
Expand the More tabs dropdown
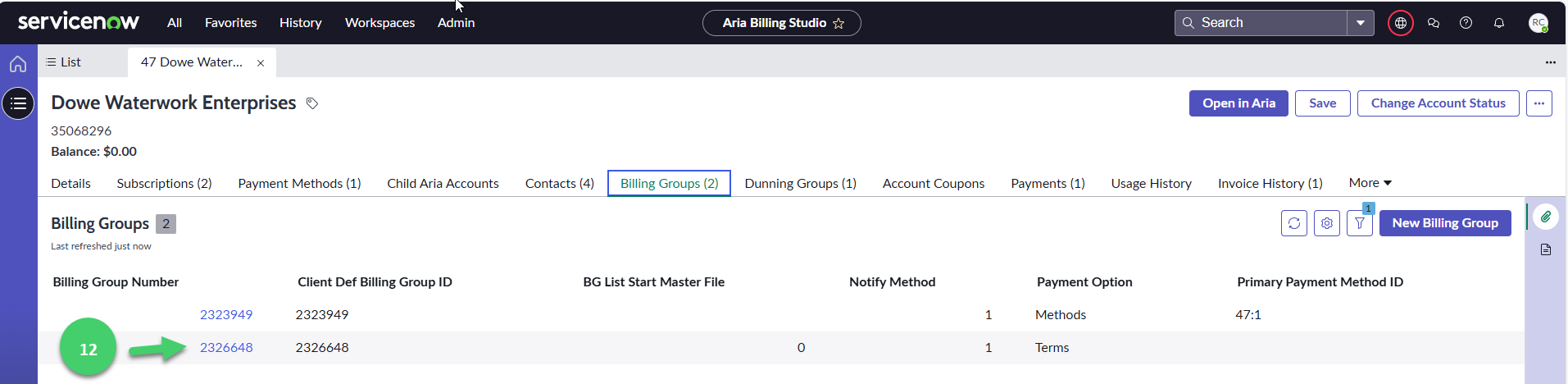[1370, 183]
